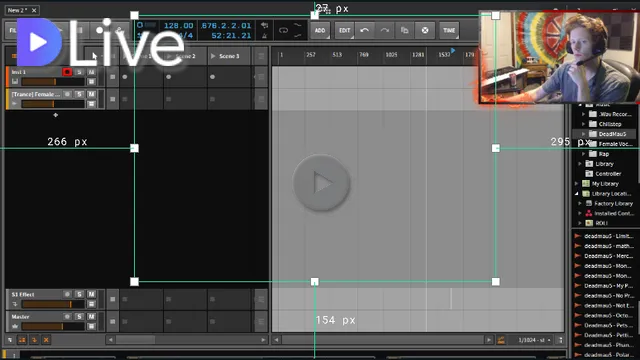Click the ADD button

point(320,30)
